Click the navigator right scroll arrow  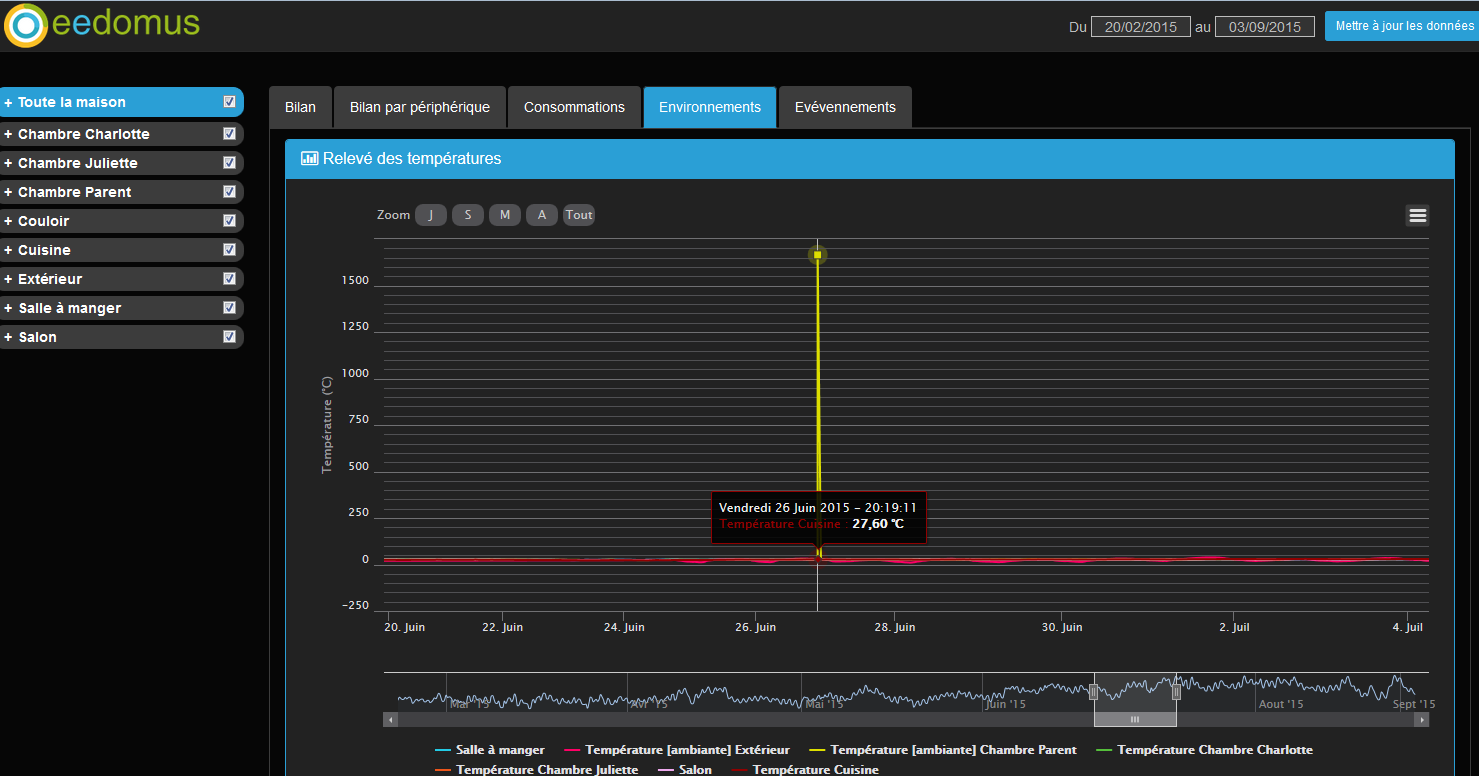[1422, 720]
